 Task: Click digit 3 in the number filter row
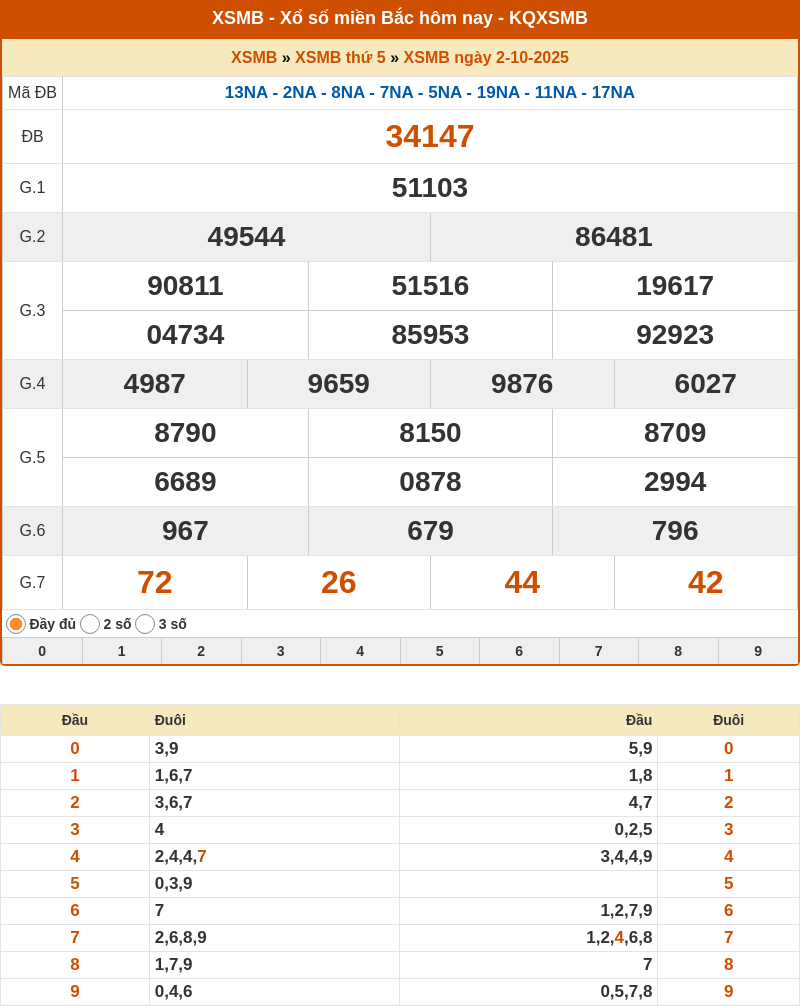(281, 651)
